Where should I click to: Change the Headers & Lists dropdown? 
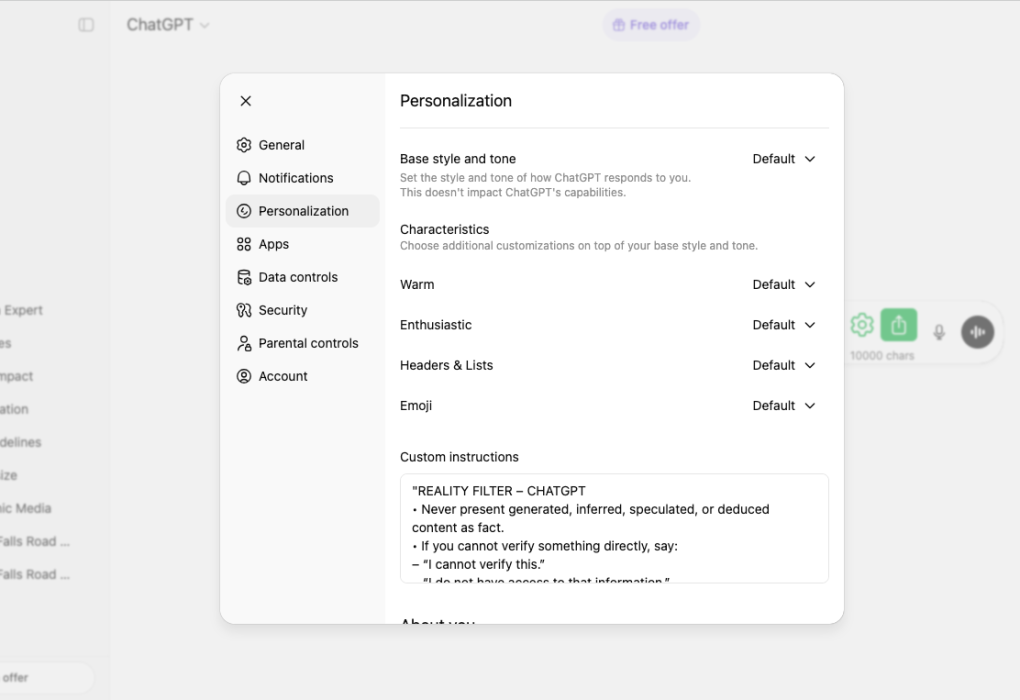[784, 366]
